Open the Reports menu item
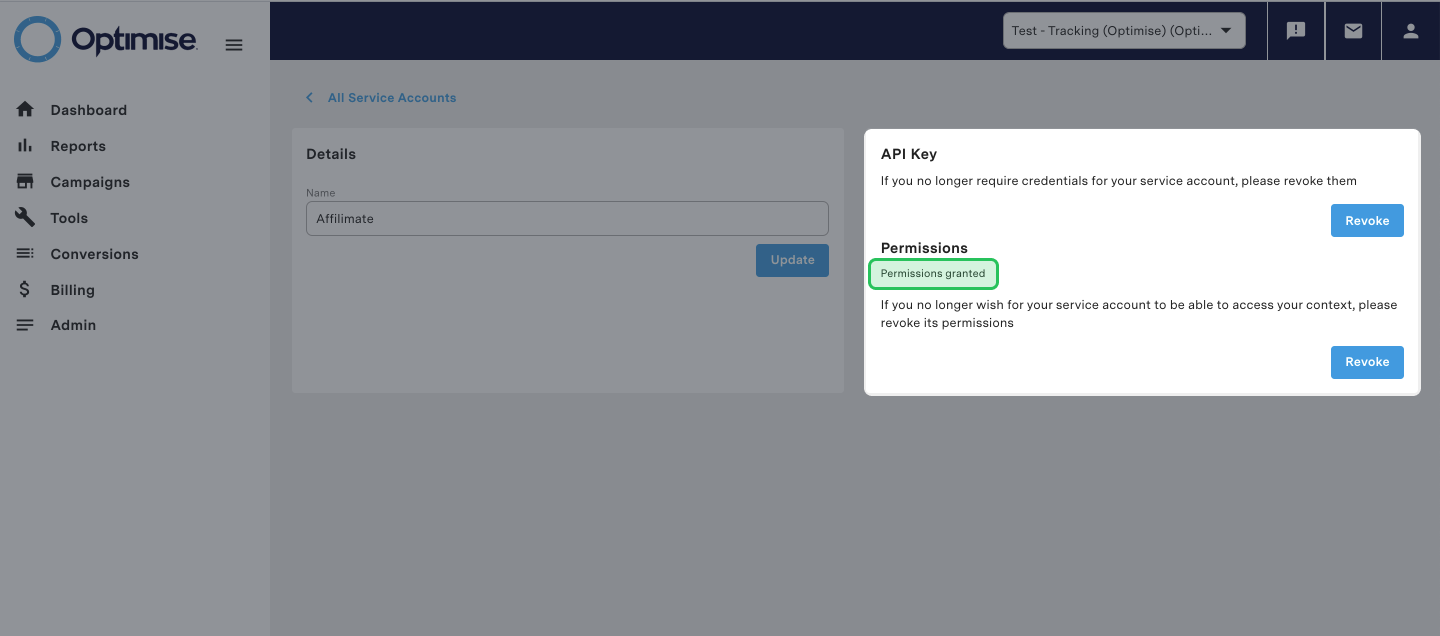The image size is (1440, 636). click(x=78, y=145)
